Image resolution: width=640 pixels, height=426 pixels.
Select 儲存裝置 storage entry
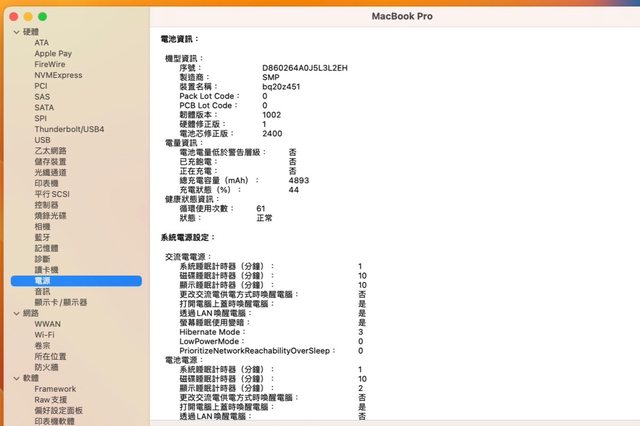(51, 162)
